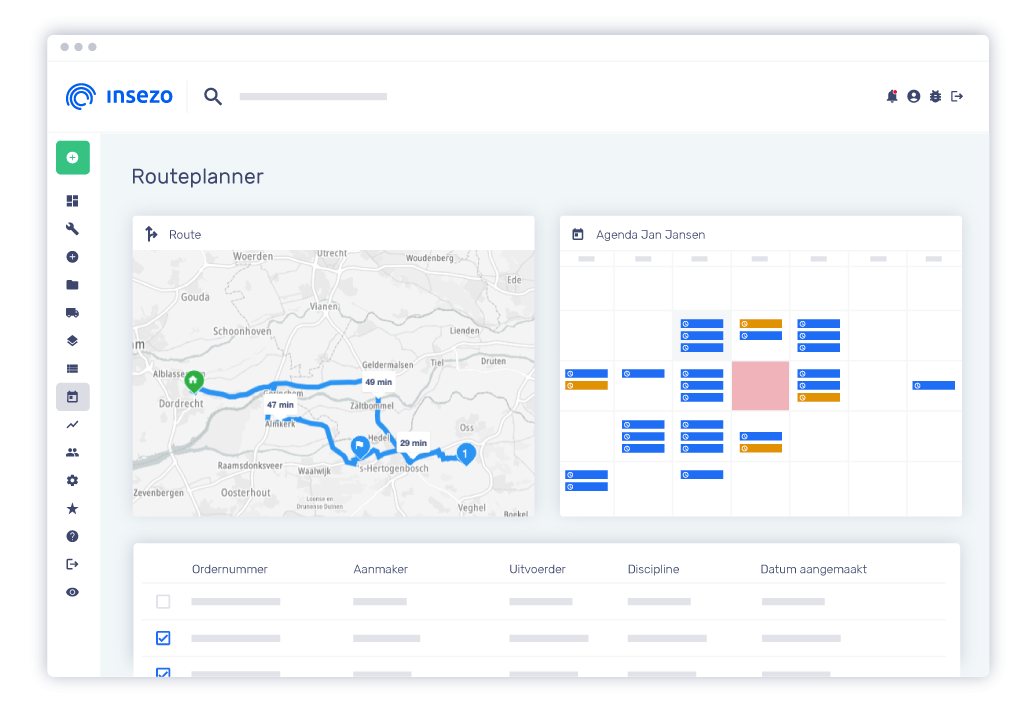Click the search field in header

tap(313, 97)
